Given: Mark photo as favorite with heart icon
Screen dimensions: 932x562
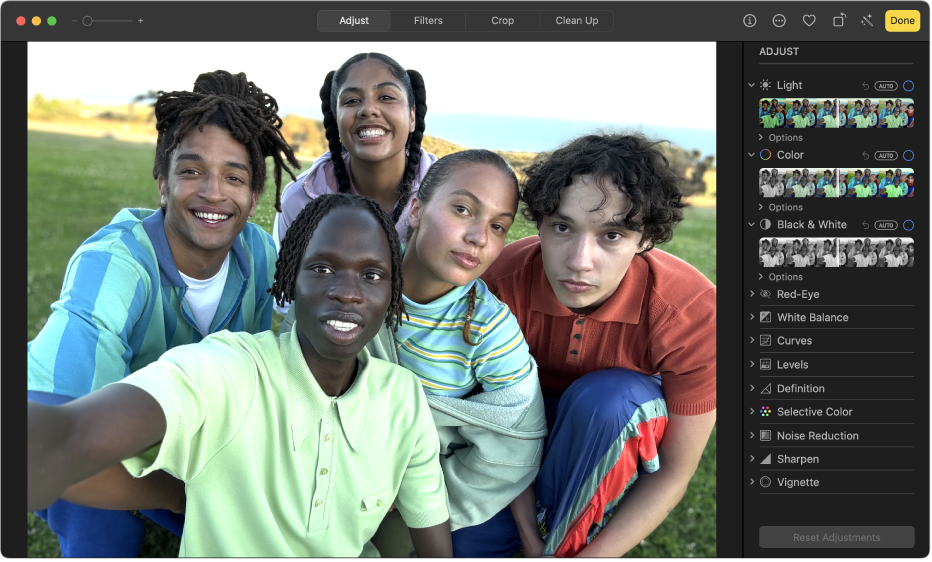Looking at the screenshot, I should (809, 21).
